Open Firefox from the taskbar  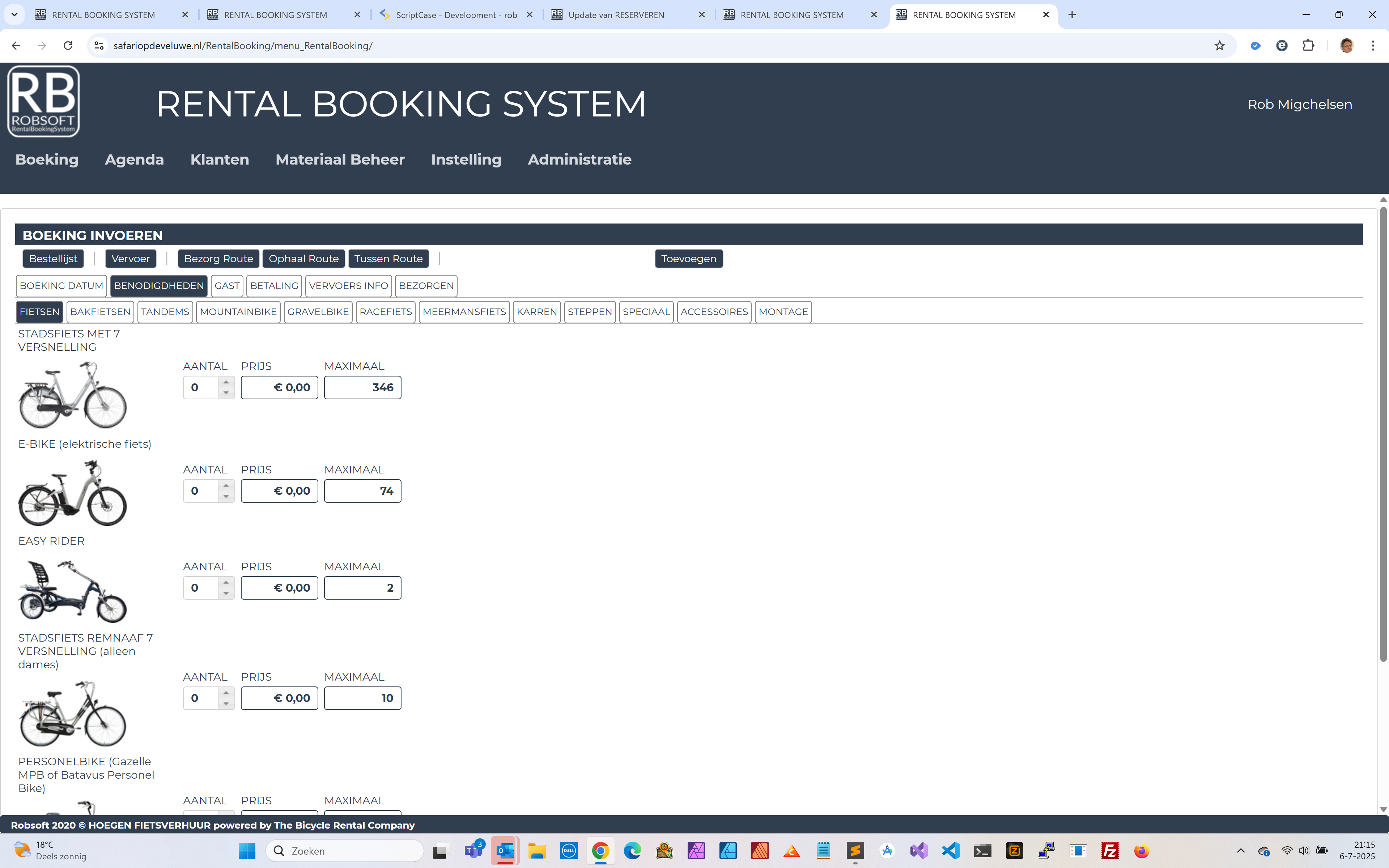tap(1142, 851)
